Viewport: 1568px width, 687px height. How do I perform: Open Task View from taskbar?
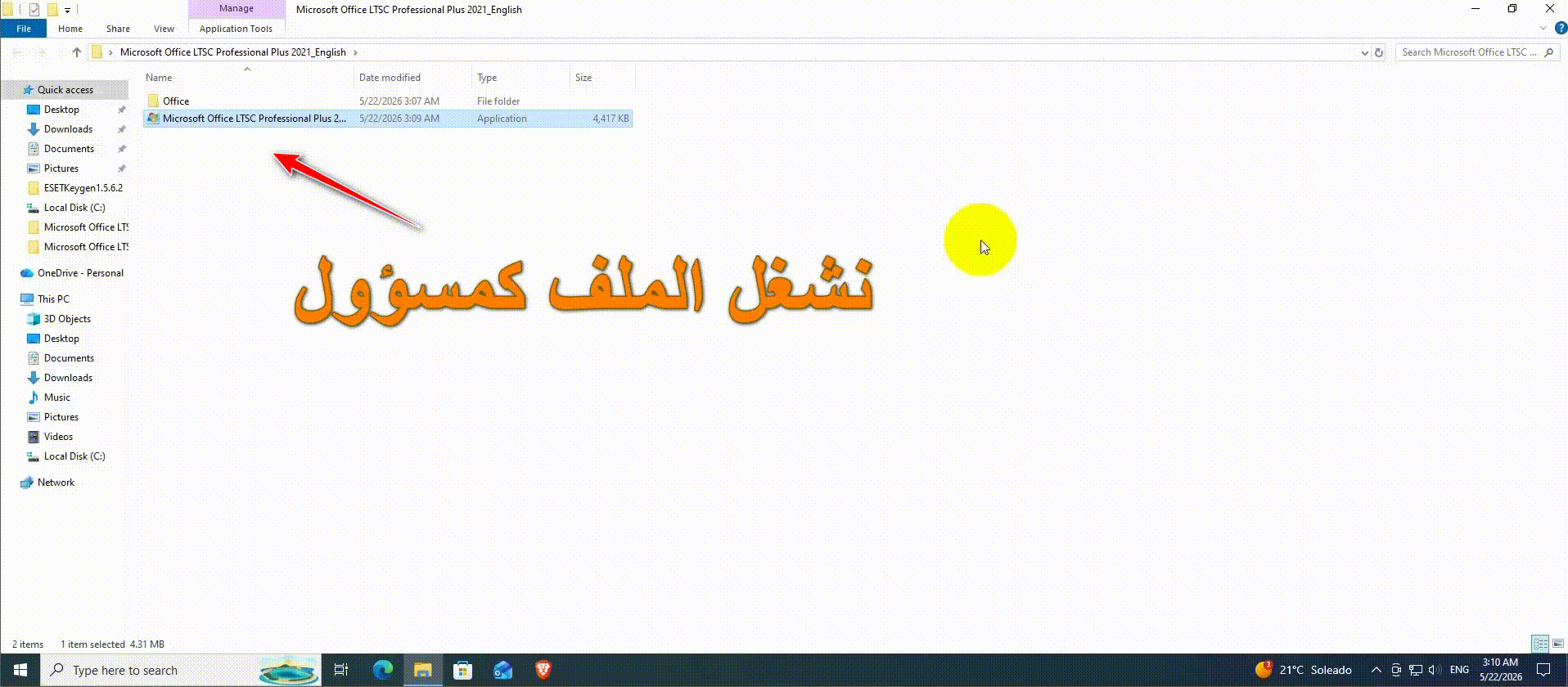[x=341, y=670]
